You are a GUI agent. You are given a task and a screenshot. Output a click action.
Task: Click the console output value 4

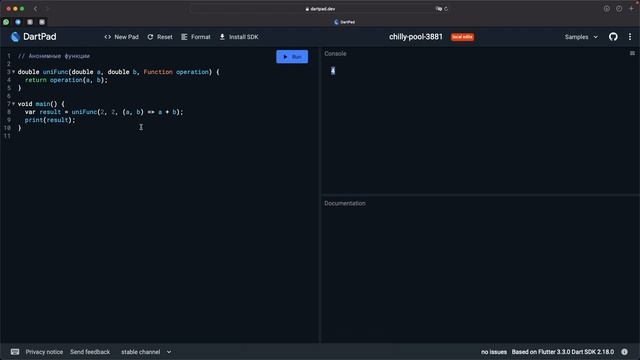[x=333, y=71]
